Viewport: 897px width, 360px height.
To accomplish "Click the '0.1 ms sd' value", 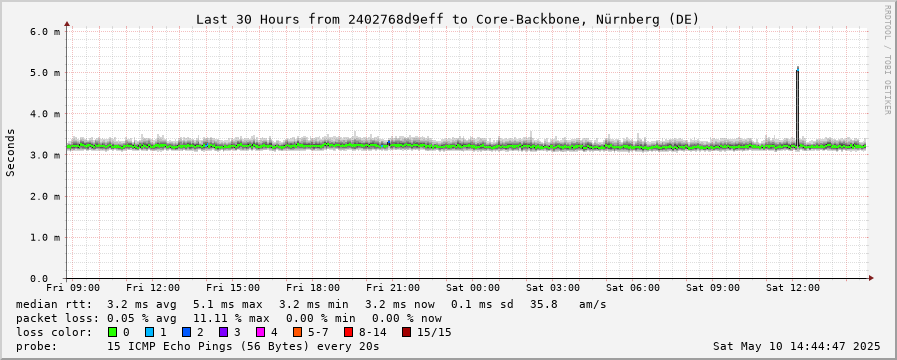I will point(482,304).
